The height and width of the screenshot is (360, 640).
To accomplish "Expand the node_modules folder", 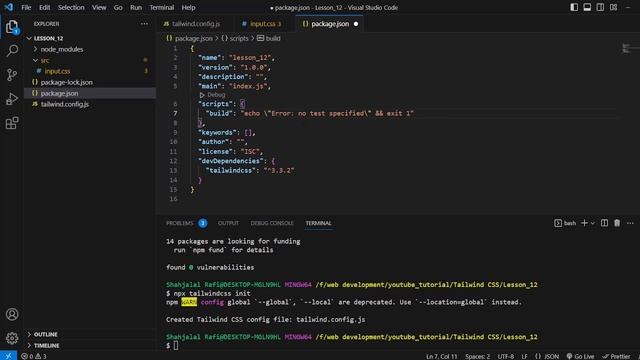I will [x=62, y=49].
